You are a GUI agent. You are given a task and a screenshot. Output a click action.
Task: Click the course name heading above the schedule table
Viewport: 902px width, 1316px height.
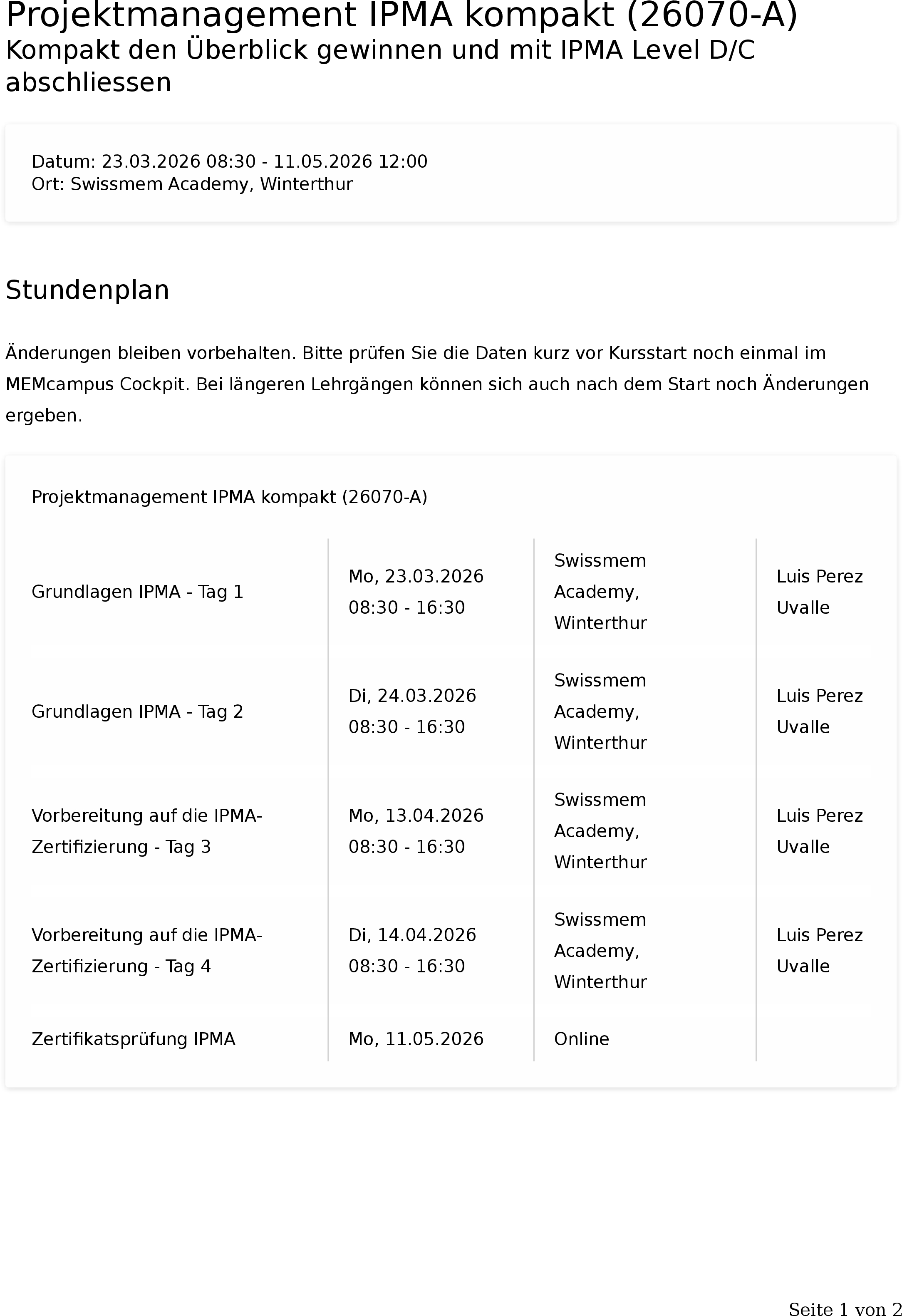tap(229, 497)
